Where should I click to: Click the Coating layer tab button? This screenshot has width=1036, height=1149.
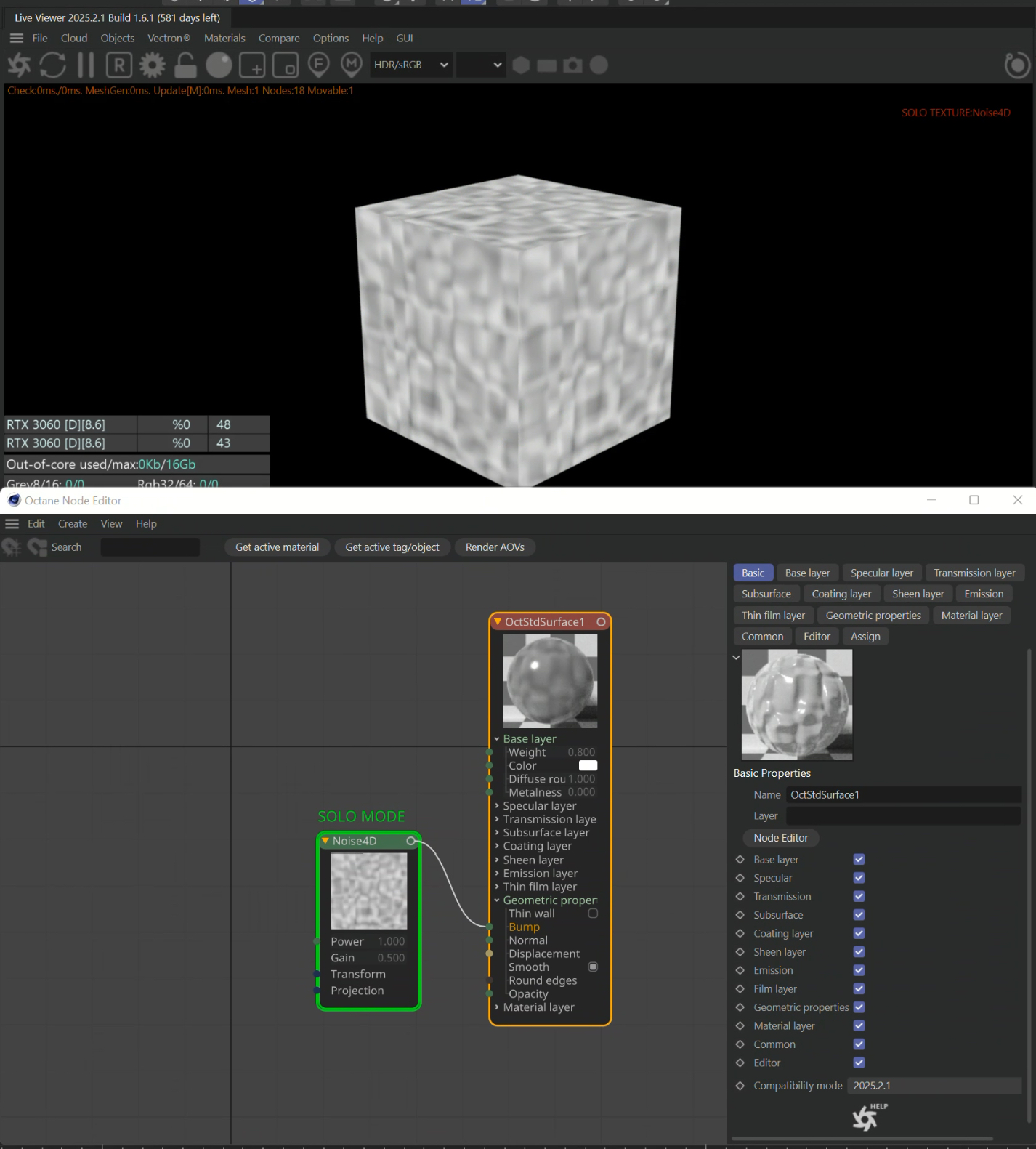841,594
